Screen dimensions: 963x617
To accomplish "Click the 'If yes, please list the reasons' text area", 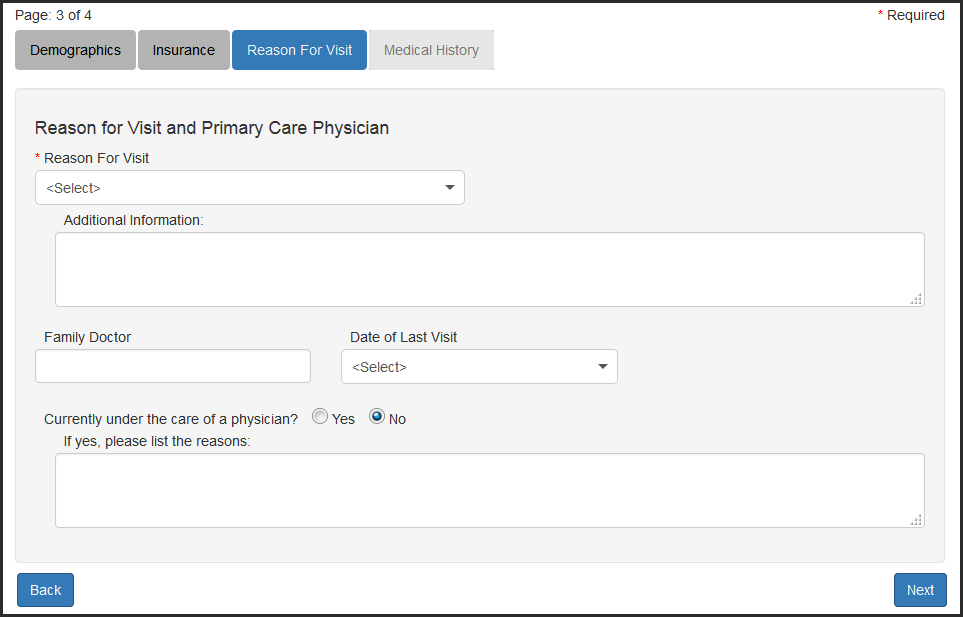I will (489, 490).
